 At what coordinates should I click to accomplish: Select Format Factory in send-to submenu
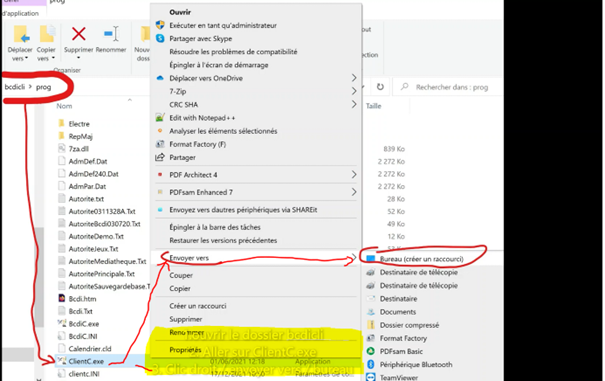(x=403, y=338)
